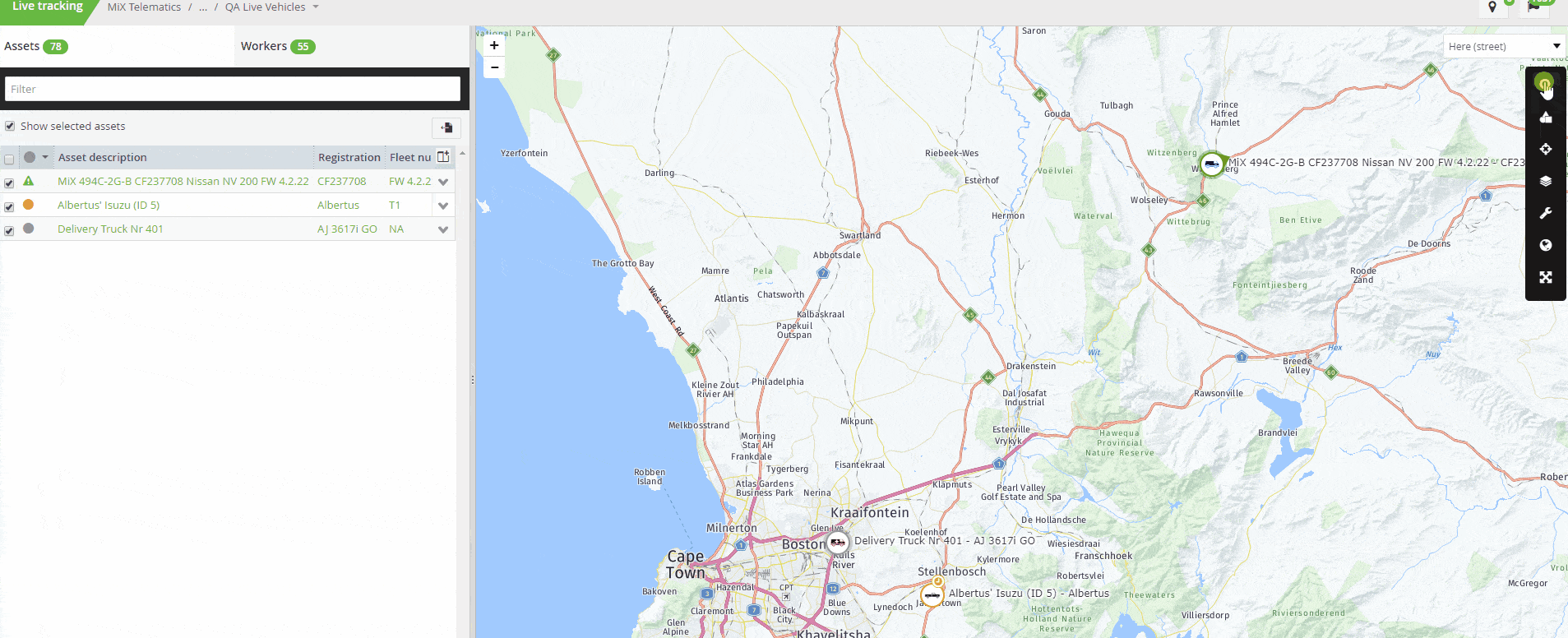The image size is (1568, 638).
Task: Click Delivery Truck Nr 401 map marker
Action: coord(837,542)
